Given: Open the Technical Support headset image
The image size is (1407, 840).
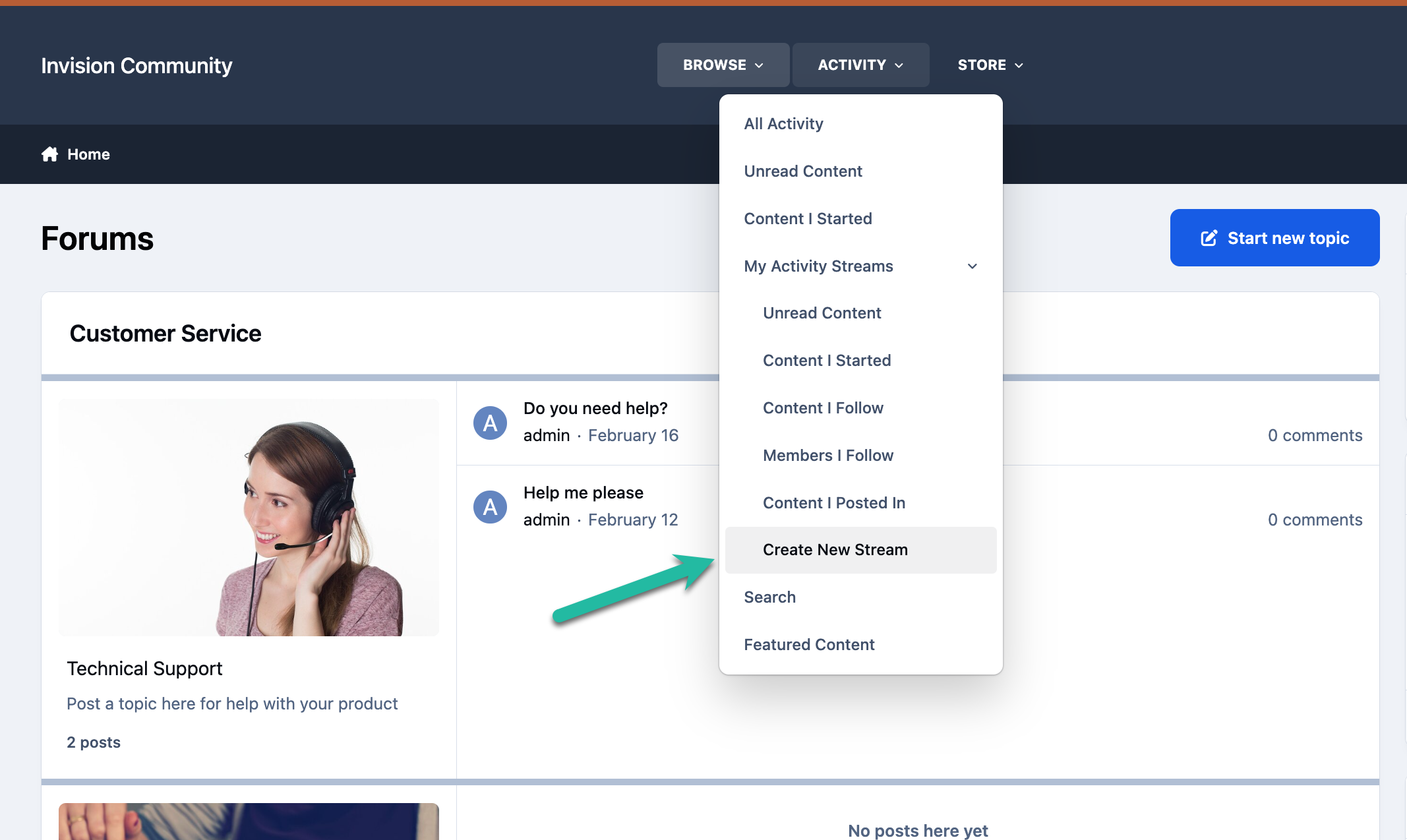Looking at the screenshot, I should pos(249,518).
